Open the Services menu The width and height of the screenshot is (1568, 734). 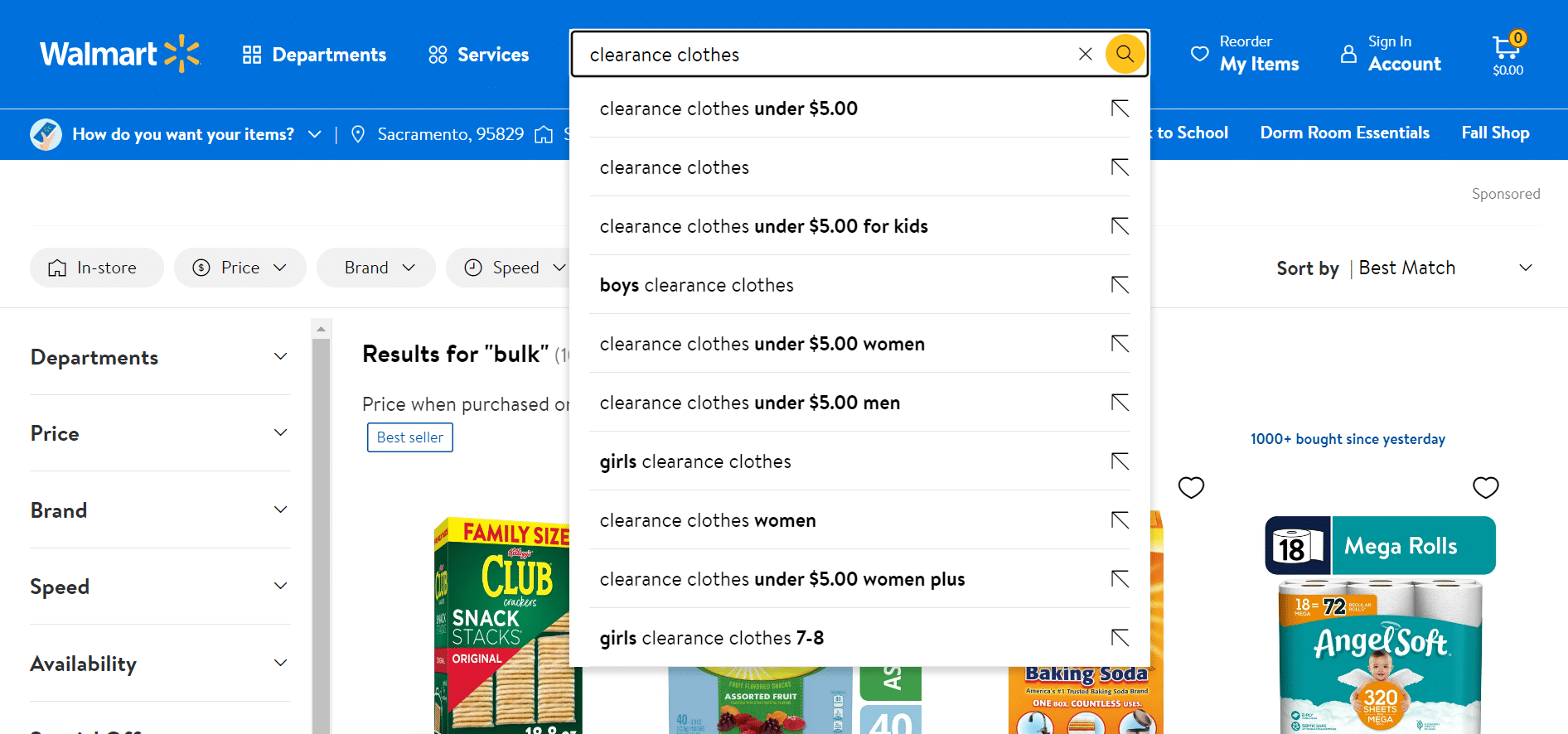tap(478, 55)
